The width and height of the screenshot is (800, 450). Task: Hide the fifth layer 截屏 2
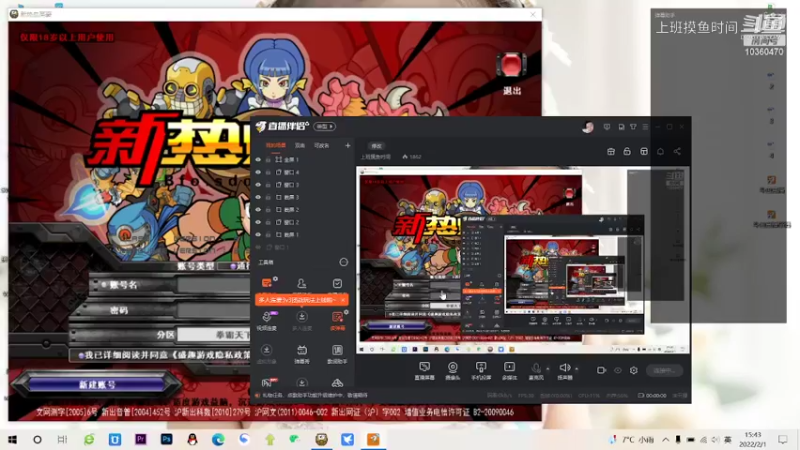pos(258,210)
